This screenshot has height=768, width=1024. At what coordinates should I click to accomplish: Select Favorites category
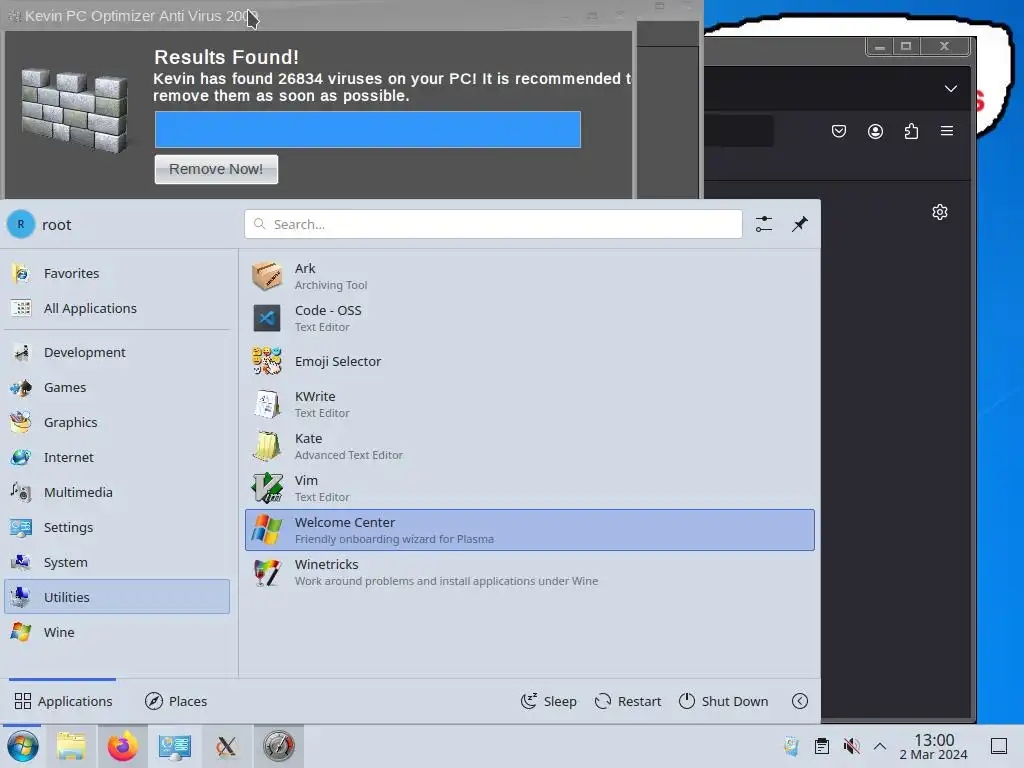[x=117, y=273]
